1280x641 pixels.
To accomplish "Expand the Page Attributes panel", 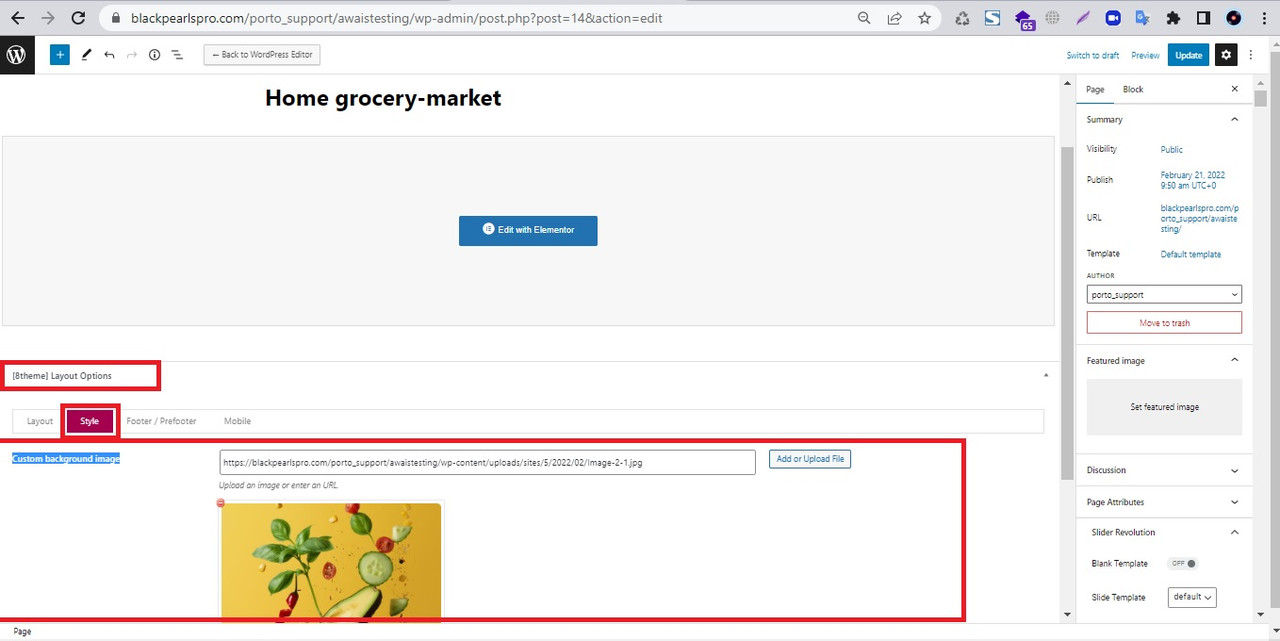I will [1234, 502].
